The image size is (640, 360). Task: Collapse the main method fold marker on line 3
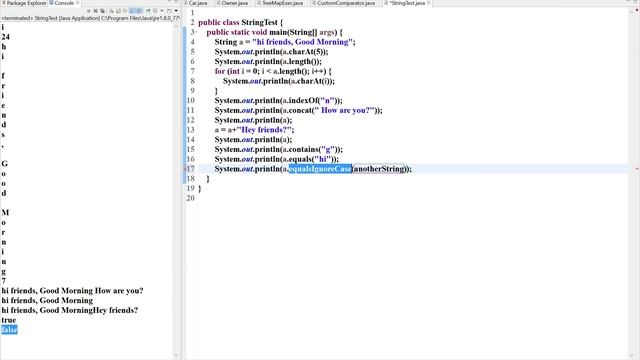[196, 32]
